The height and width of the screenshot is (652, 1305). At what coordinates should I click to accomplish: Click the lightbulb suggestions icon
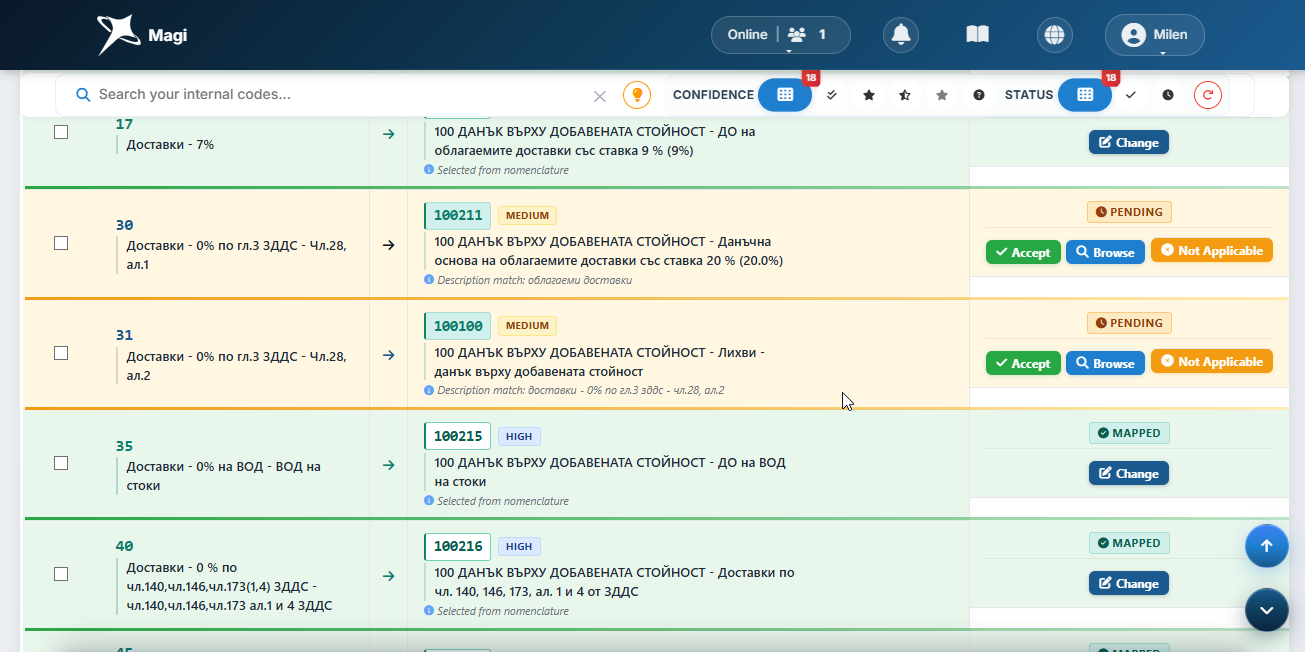637,95
